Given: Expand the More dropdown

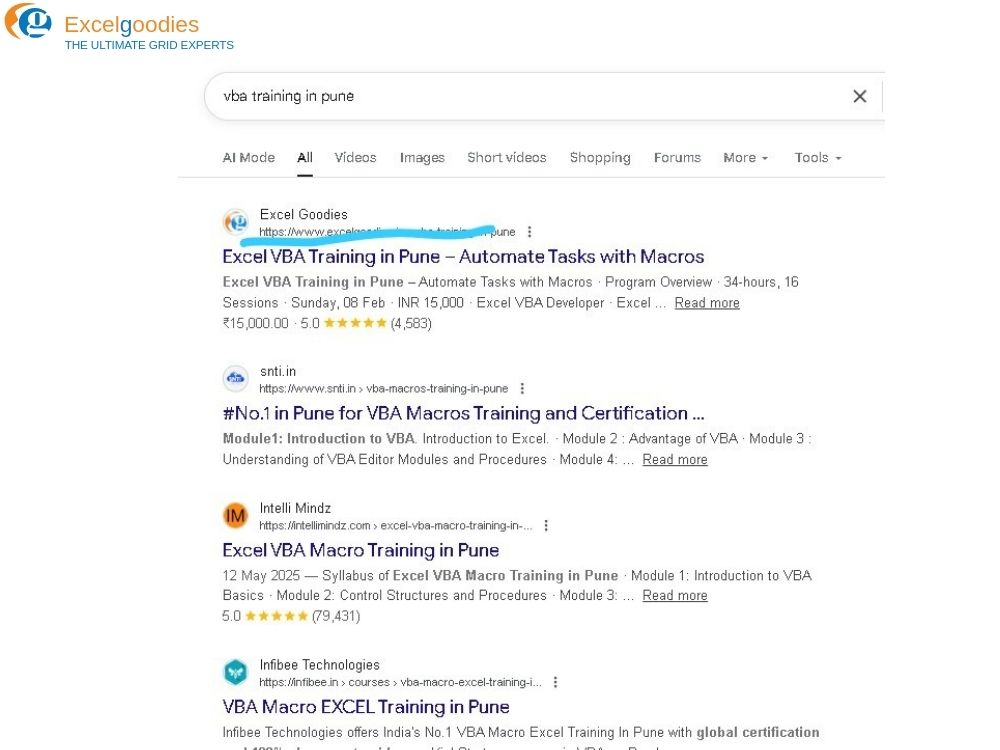Looking at the screenshot, I should point(746,158).
